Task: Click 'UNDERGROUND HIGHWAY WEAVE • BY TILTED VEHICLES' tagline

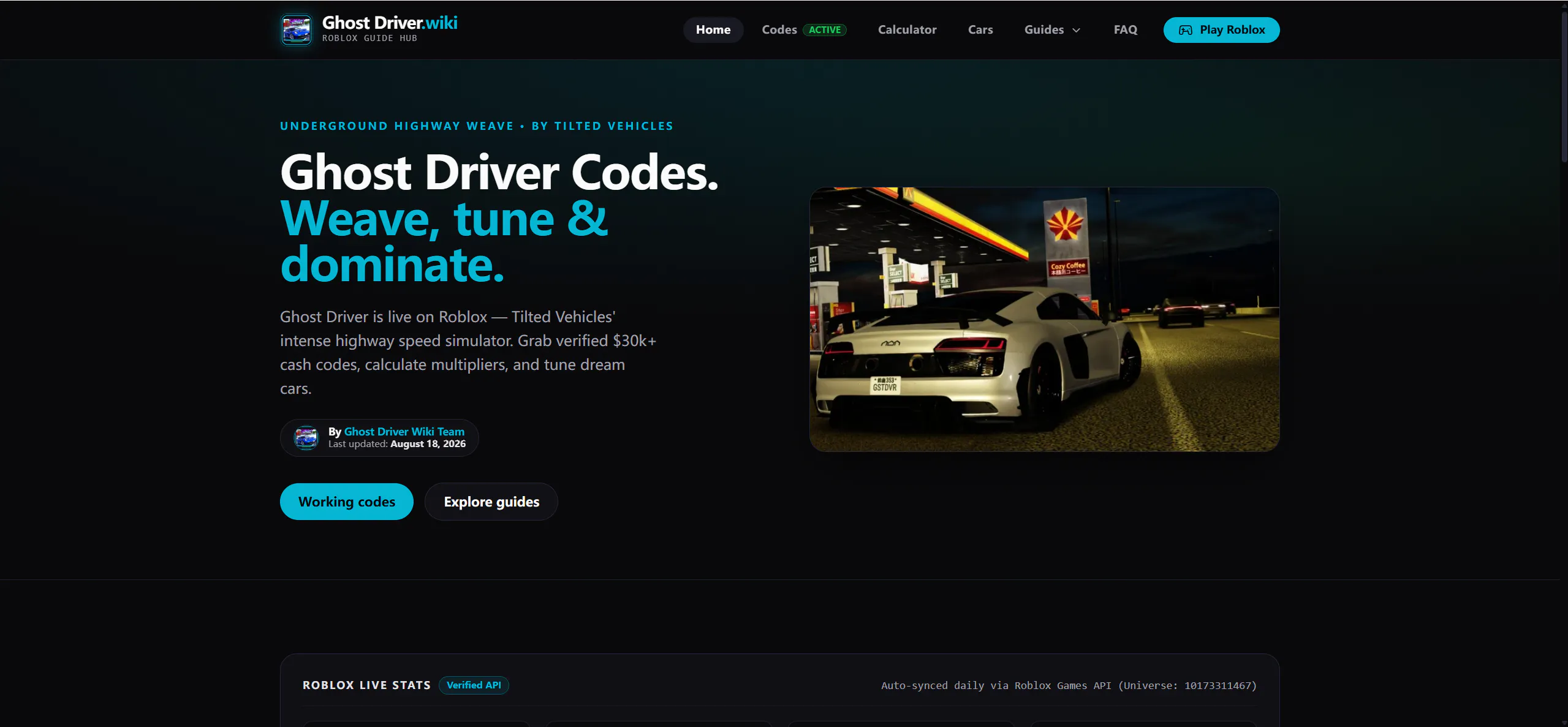Action: pos(477,126)
